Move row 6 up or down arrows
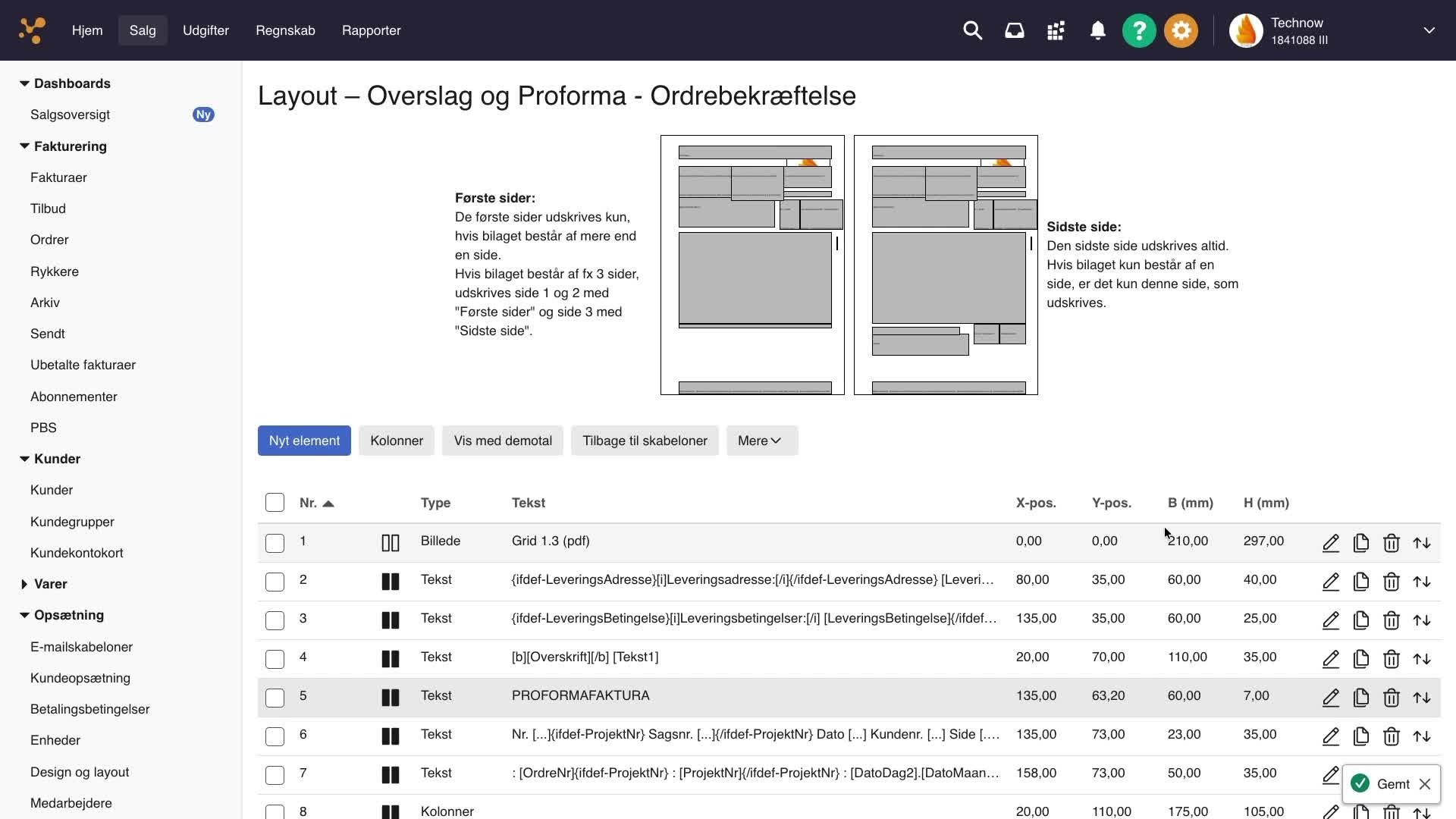 pyautogui.click(x=1421, y=736)
